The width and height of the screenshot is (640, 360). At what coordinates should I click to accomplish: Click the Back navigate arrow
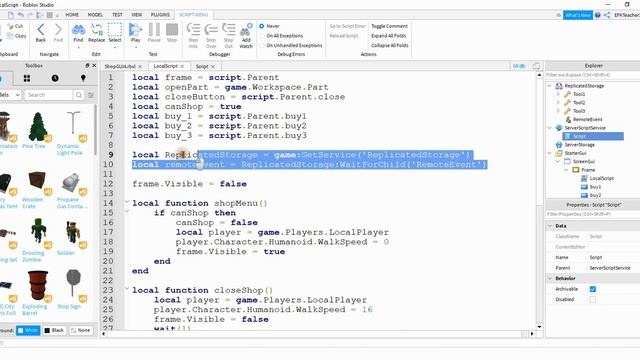pos(41,32)
